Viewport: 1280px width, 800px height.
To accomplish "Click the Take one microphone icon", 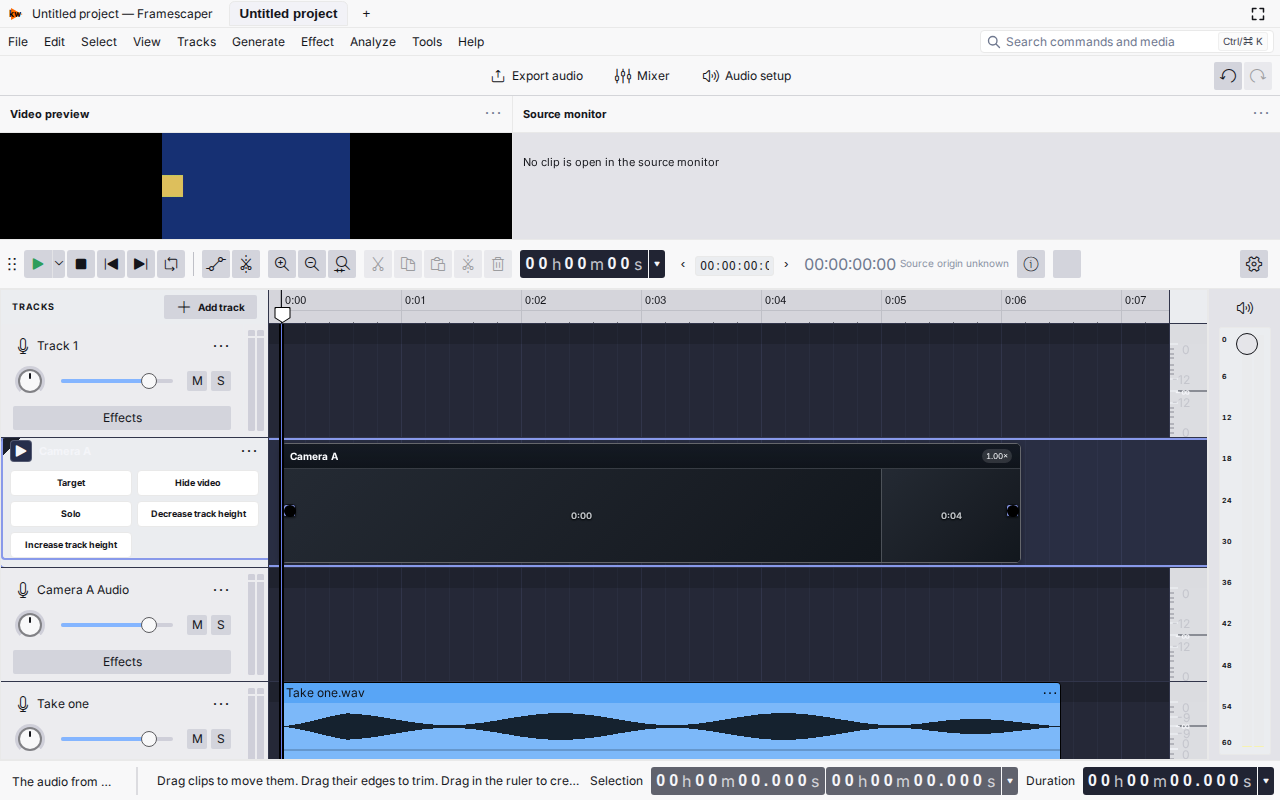I will pos(23,704).
